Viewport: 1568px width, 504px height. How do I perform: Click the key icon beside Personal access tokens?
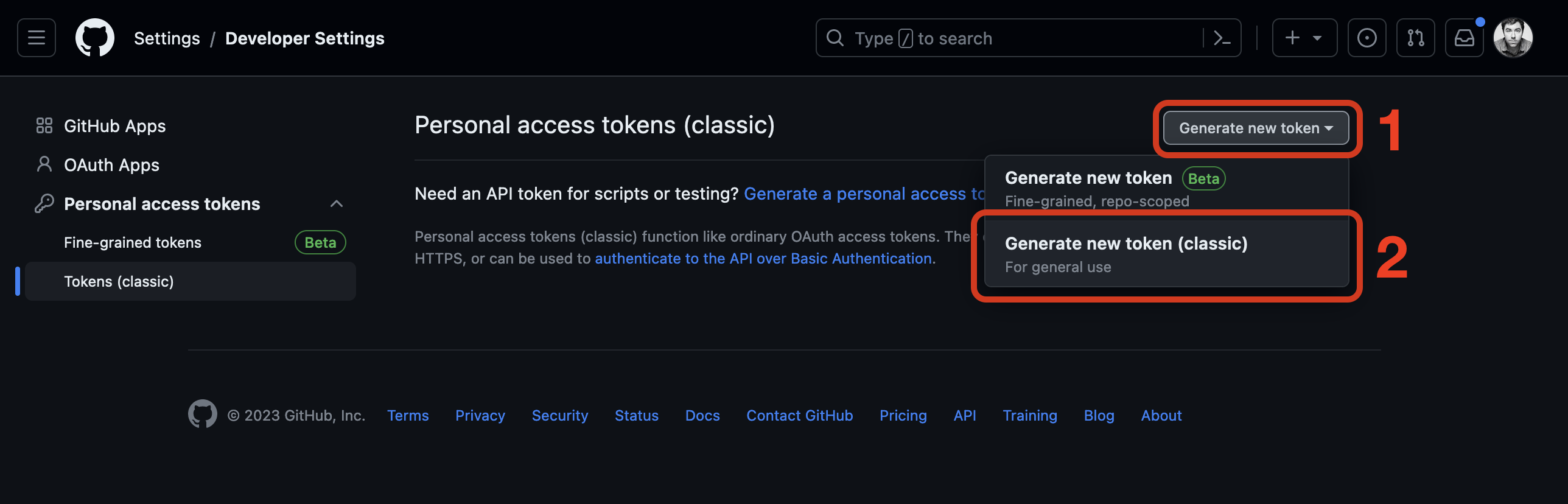point(43,203)
